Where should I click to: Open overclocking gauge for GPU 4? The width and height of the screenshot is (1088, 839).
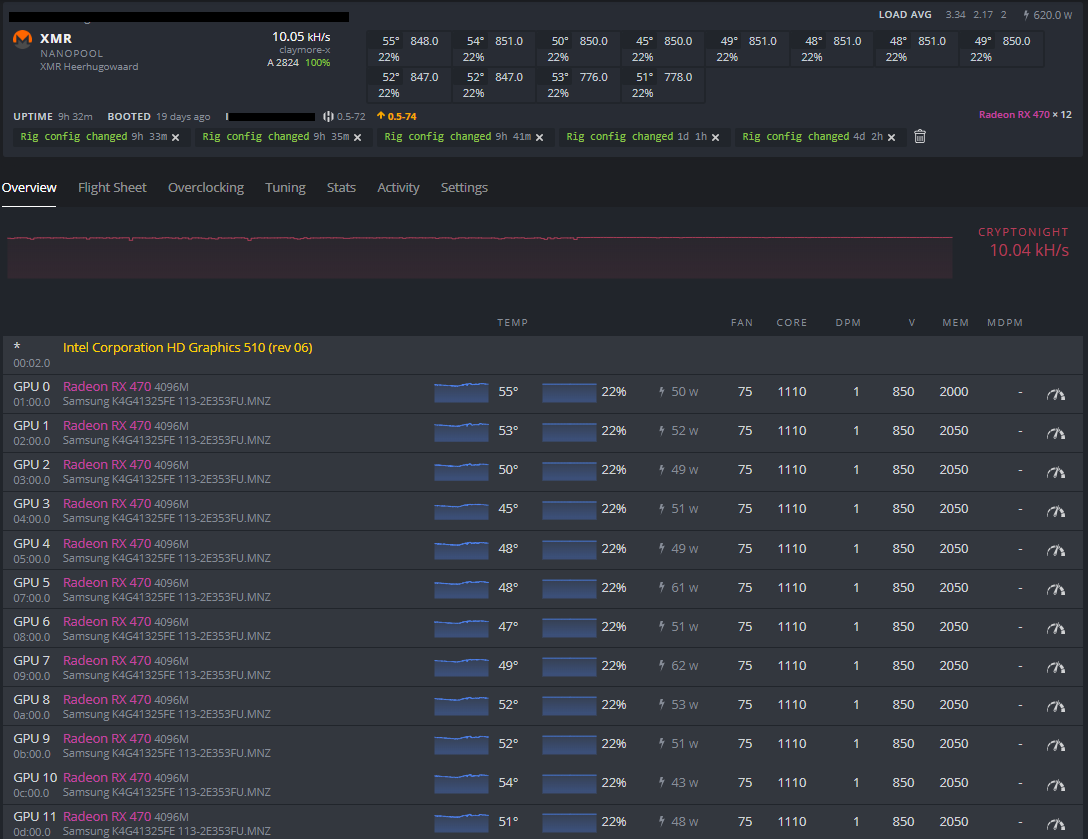1055,551
